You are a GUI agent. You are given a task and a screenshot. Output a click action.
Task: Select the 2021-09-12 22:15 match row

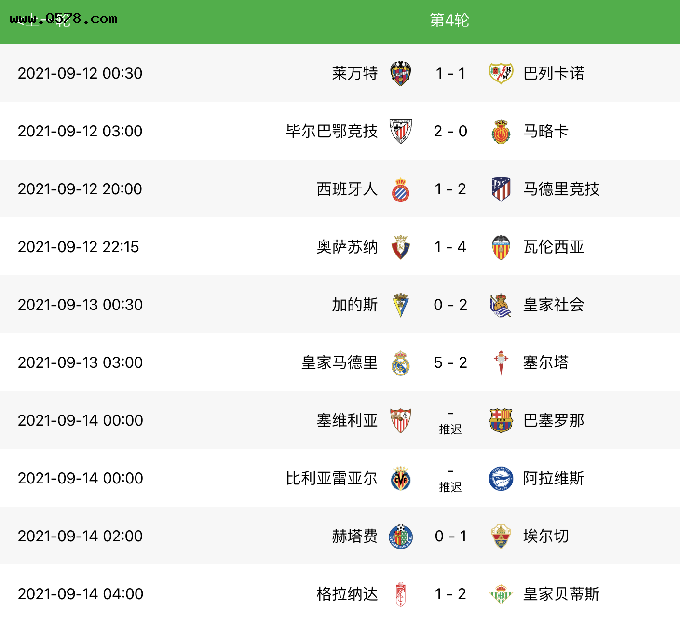[340, 247]
